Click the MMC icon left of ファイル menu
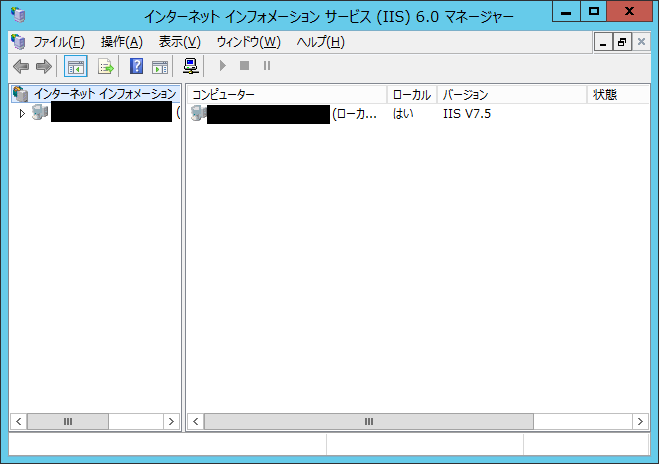Viewport: 659px width, 464px height. pos(18,42)
